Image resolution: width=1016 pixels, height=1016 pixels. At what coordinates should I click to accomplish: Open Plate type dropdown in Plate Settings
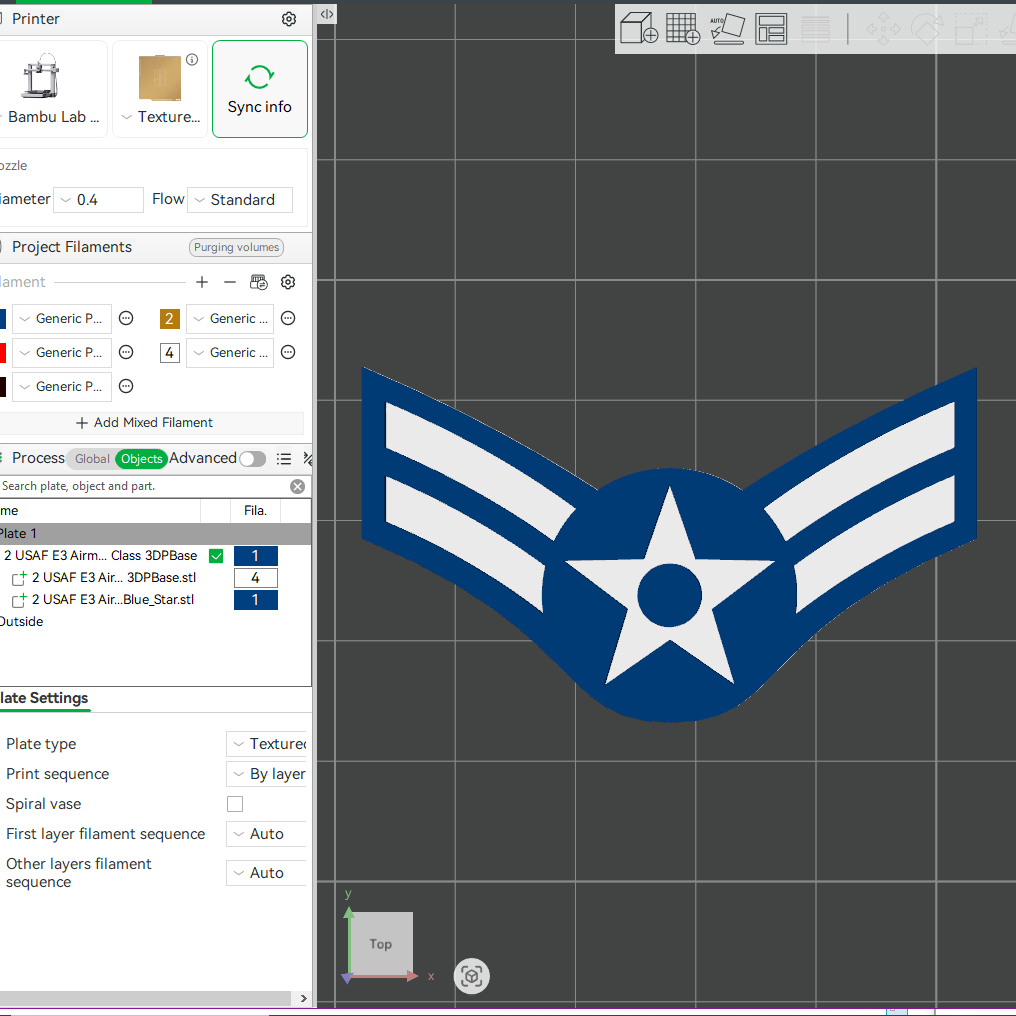click(266, 744)
